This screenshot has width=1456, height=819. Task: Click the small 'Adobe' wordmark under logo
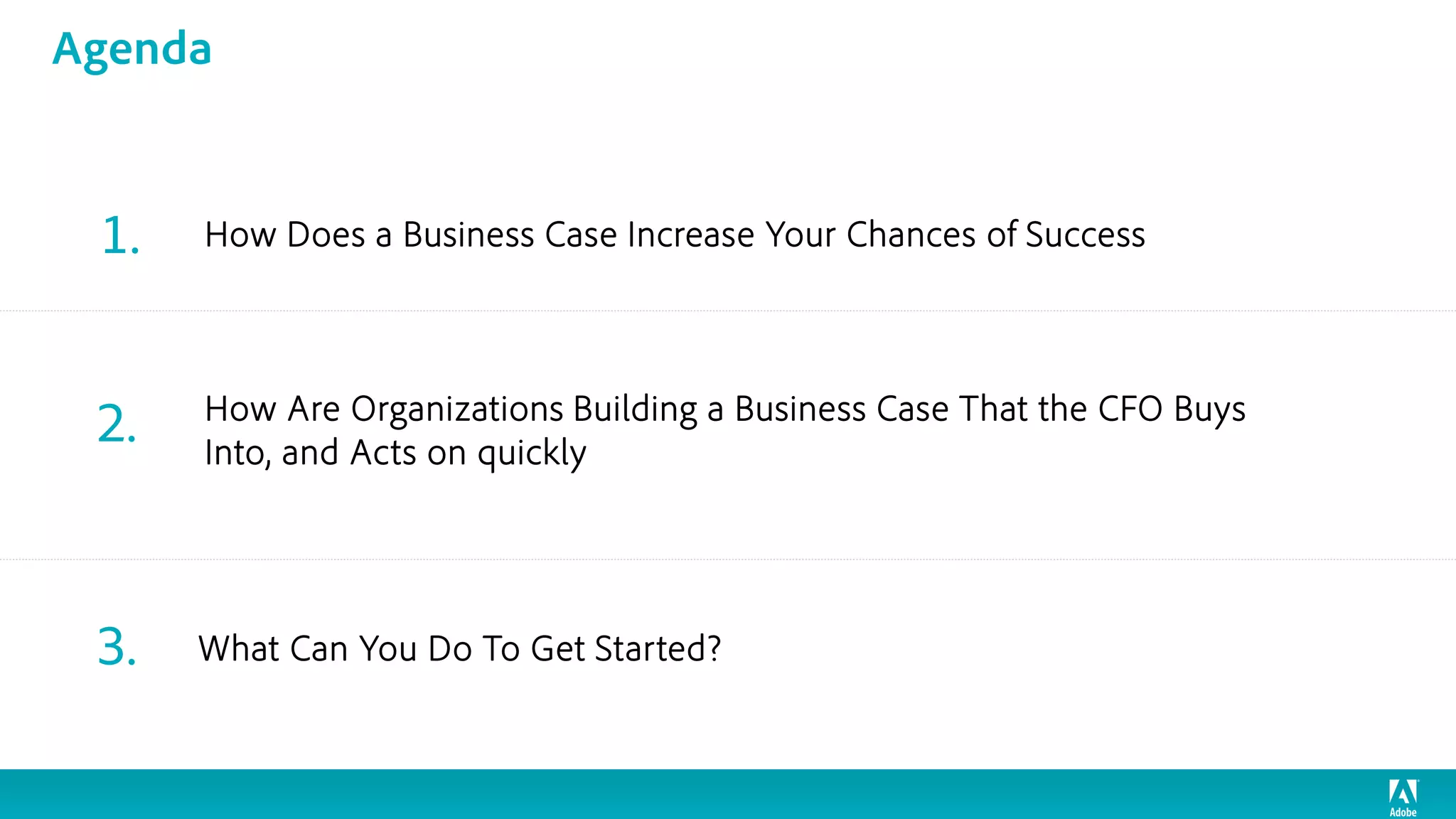[1403, 812]
